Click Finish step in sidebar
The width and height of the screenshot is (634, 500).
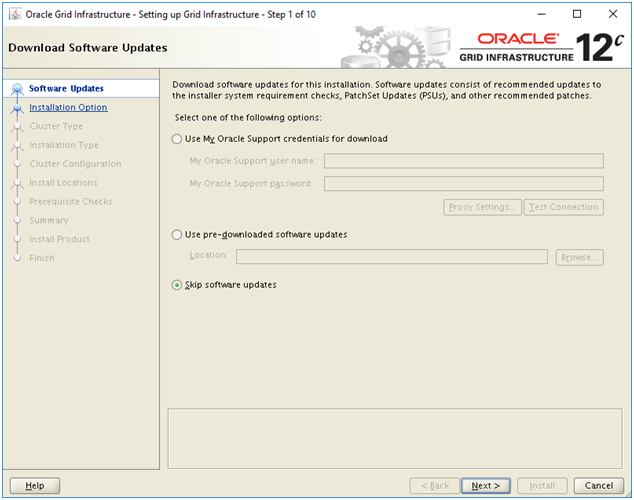click(42, 258)
